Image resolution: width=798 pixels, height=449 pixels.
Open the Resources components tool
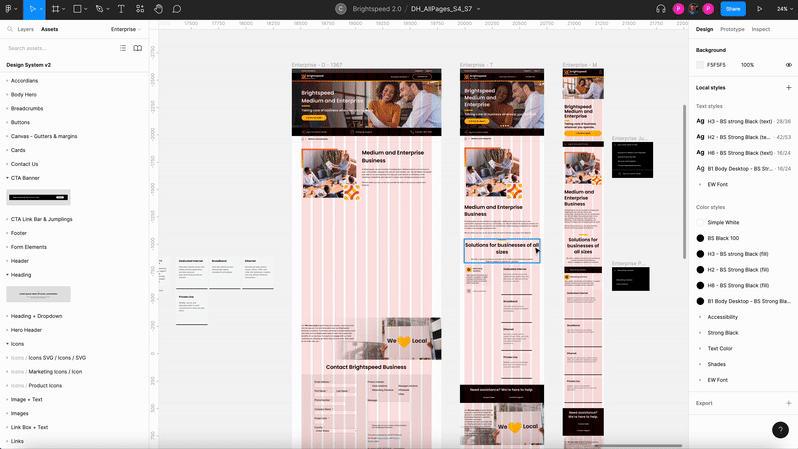point(140,9)
